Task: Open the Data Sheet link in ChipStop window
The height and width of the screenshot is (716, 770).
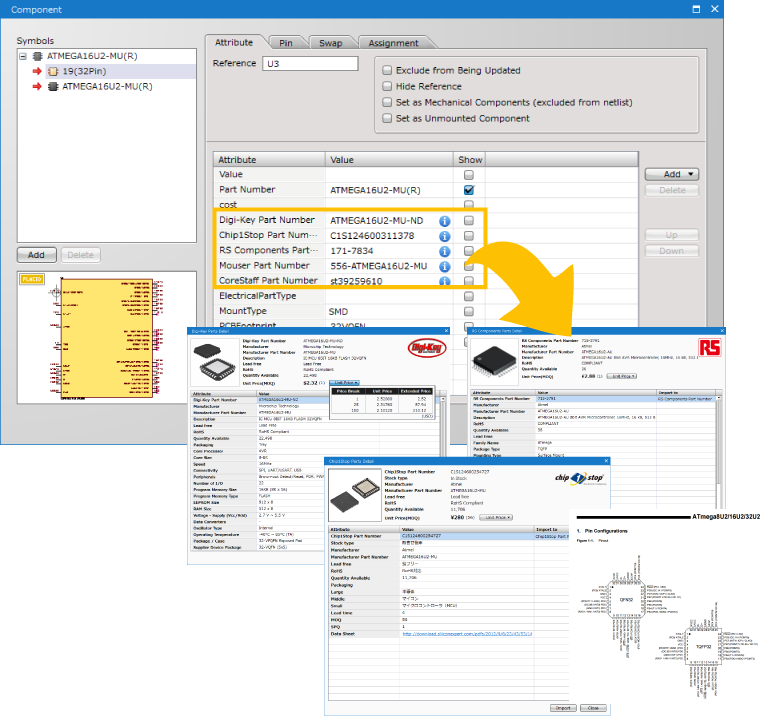Action: (468, 634)
